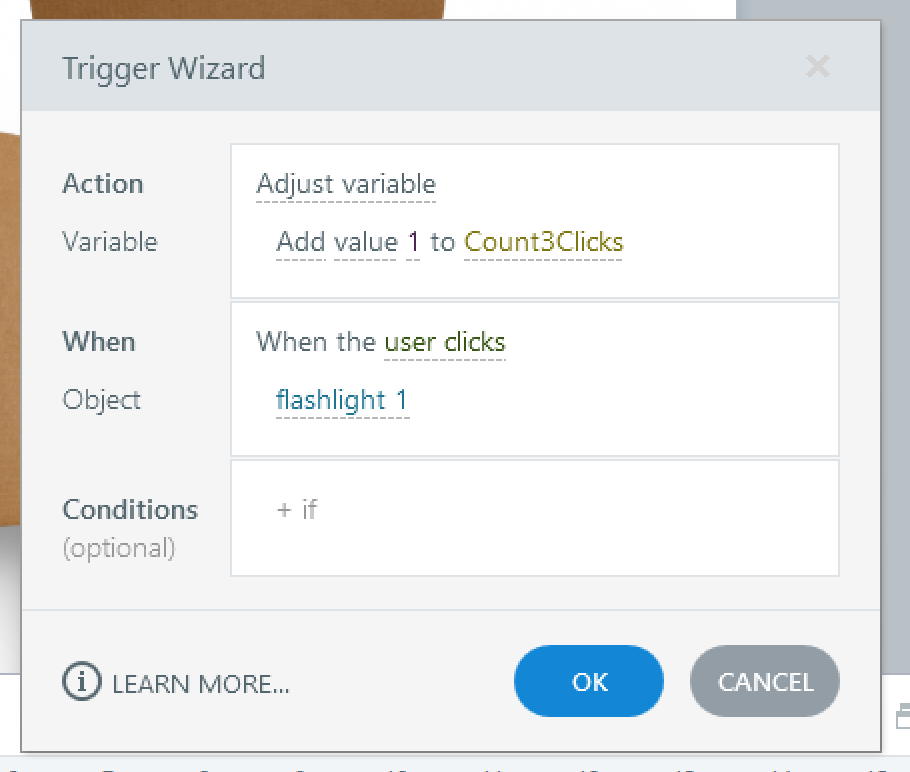Change the Add operator selector
The image size is (910, 772).
click(300, 243)
